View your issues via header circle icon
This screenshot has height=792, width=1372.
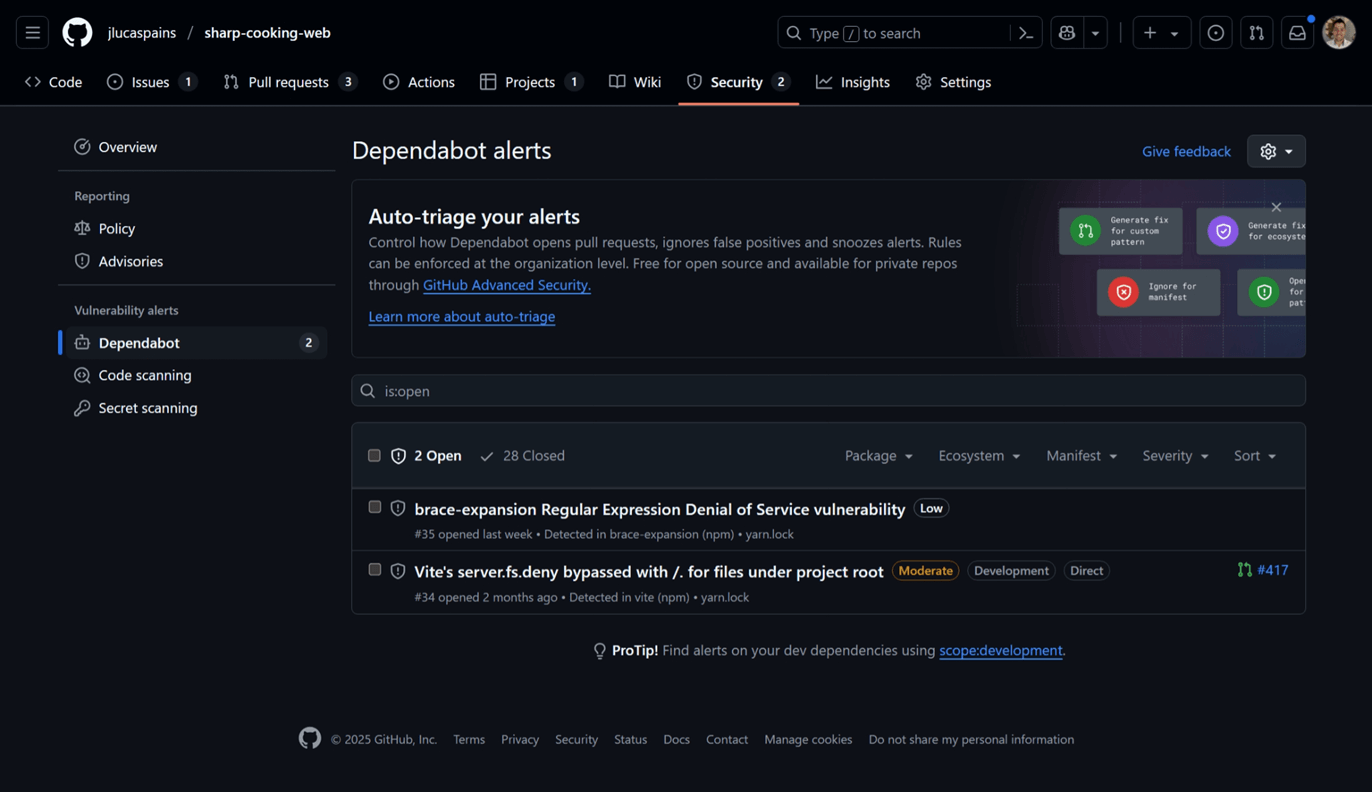tap(1215, 33)
